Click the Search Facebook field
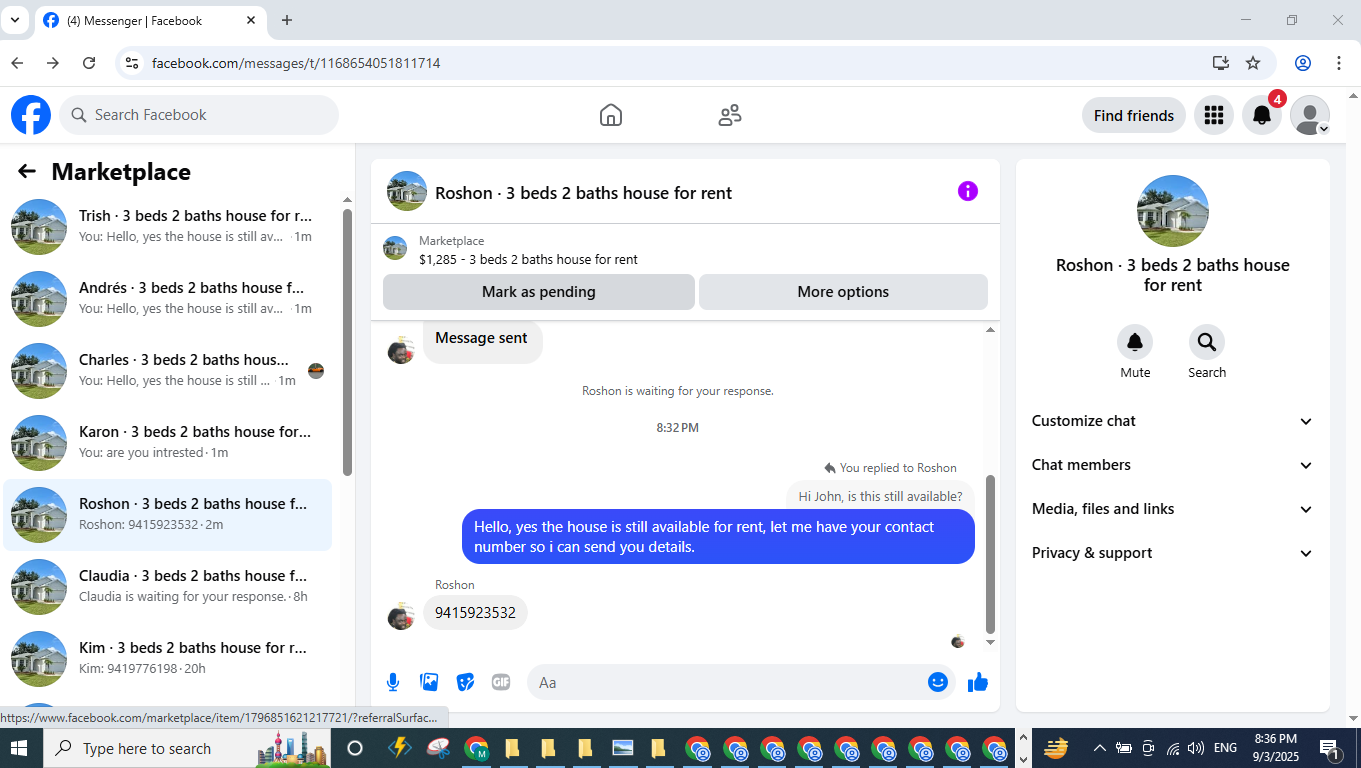 tap(199, 115)
